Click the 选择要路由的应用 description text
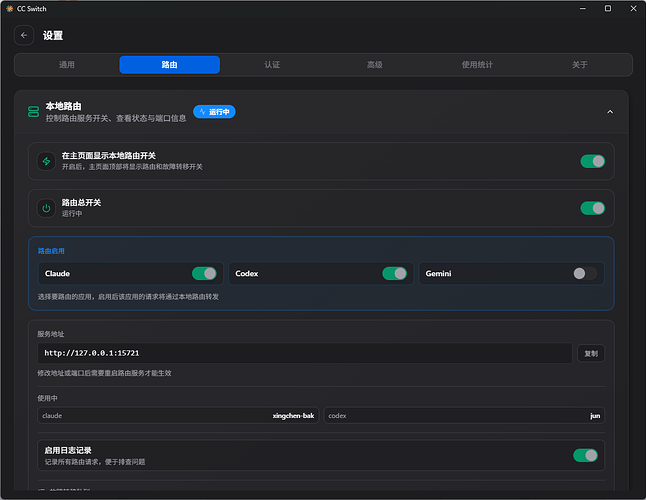Image resolution: width=646 pixels, height=500 pixels. [128, 297]
